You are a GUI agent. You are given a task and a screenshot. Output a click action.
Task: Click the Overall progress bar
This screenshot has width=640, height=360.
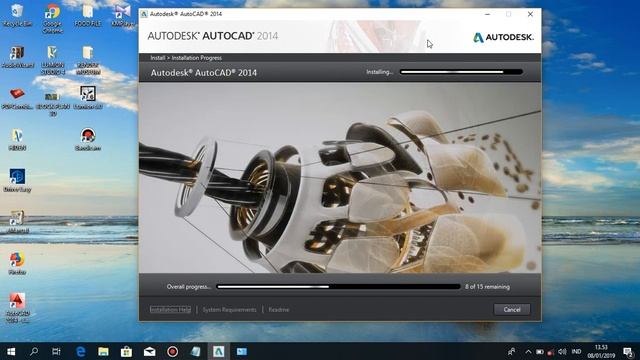(x=338, y=287)
